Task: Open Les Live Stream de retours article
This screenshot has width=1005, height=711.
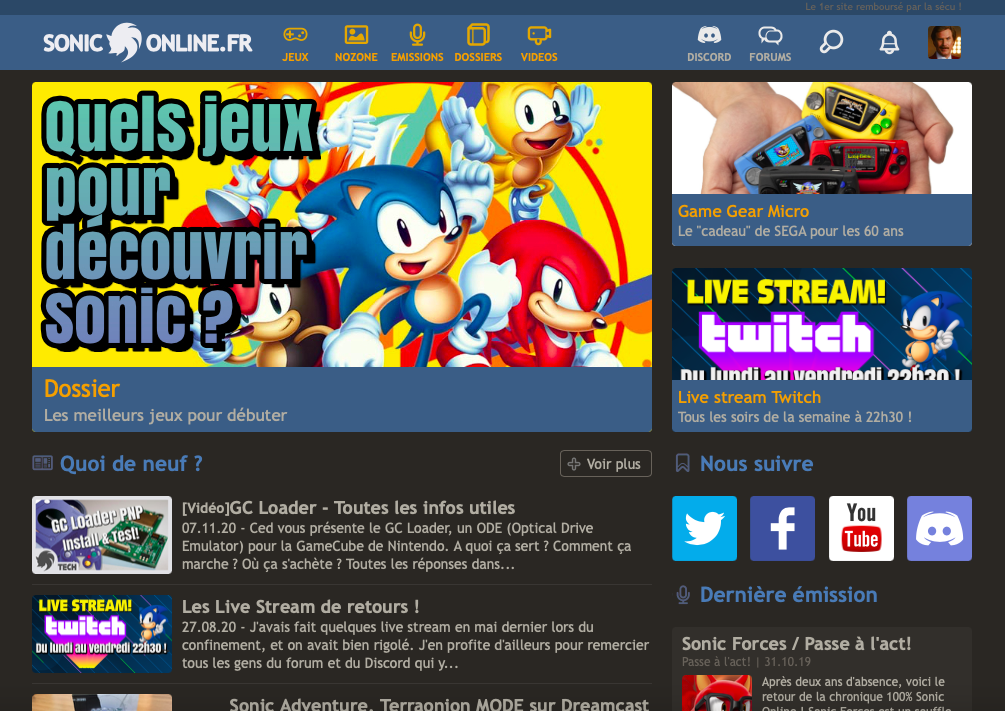Action: [301, 606]
